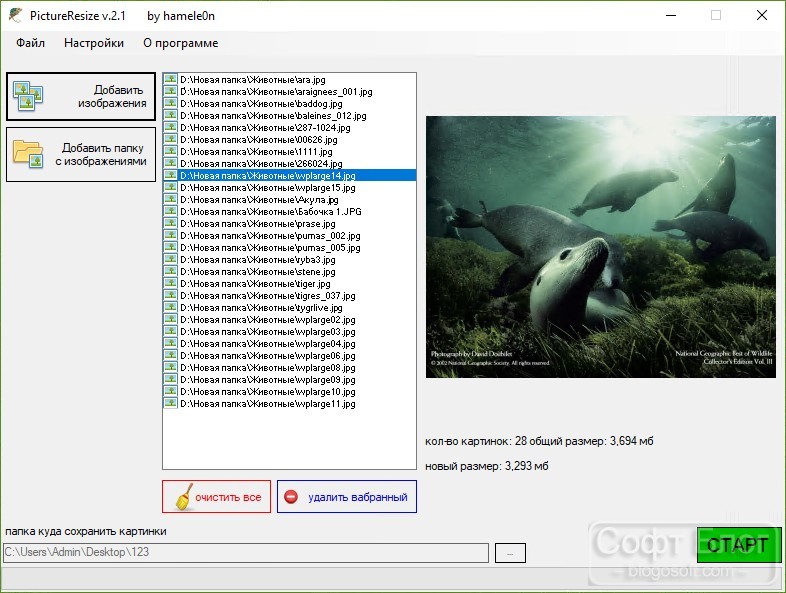The width and height of the screenshot is (786, 593).
Task: Select Акула.jpg in the file list
Action: [x=289, y=200]
